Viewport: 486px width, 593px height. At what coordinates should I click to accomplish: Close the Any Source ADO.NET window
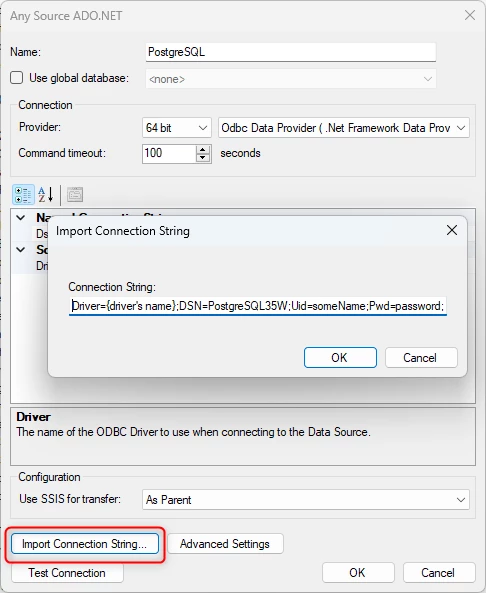point(470,15)
